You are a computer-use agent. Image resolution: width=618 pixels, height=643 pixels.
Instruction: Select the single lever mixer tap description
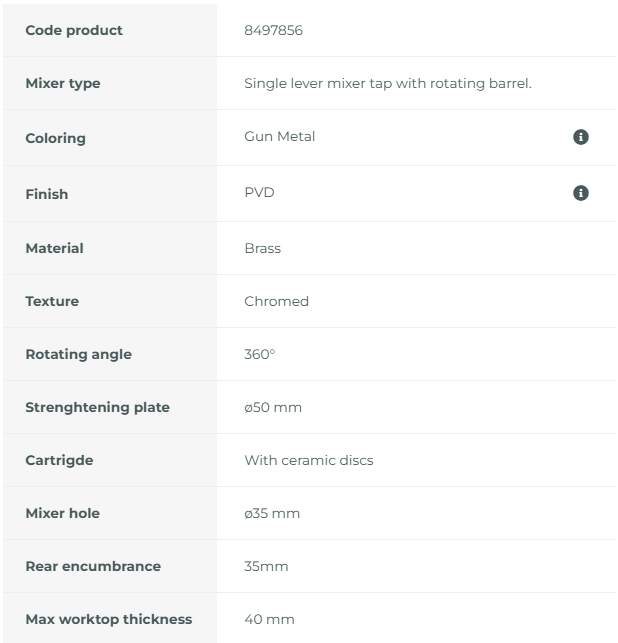pyautogui.click(x=388, y=83)
